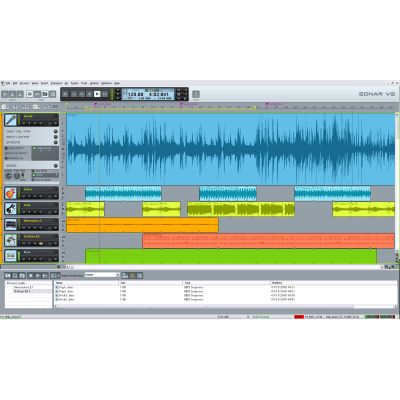
Task: Click the orange guitar track icon
Action: (11, 193)
